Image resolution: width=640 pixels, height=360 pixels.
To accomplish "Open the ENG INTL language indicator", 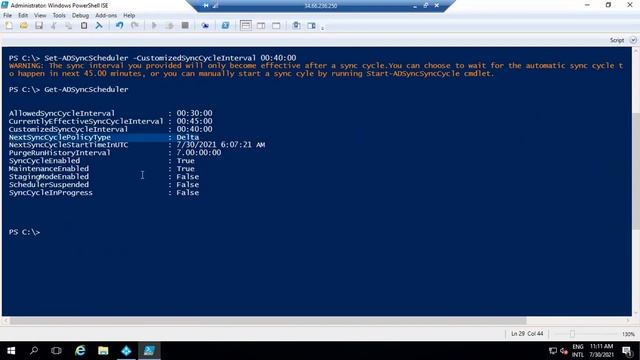I will coord(578,351).
